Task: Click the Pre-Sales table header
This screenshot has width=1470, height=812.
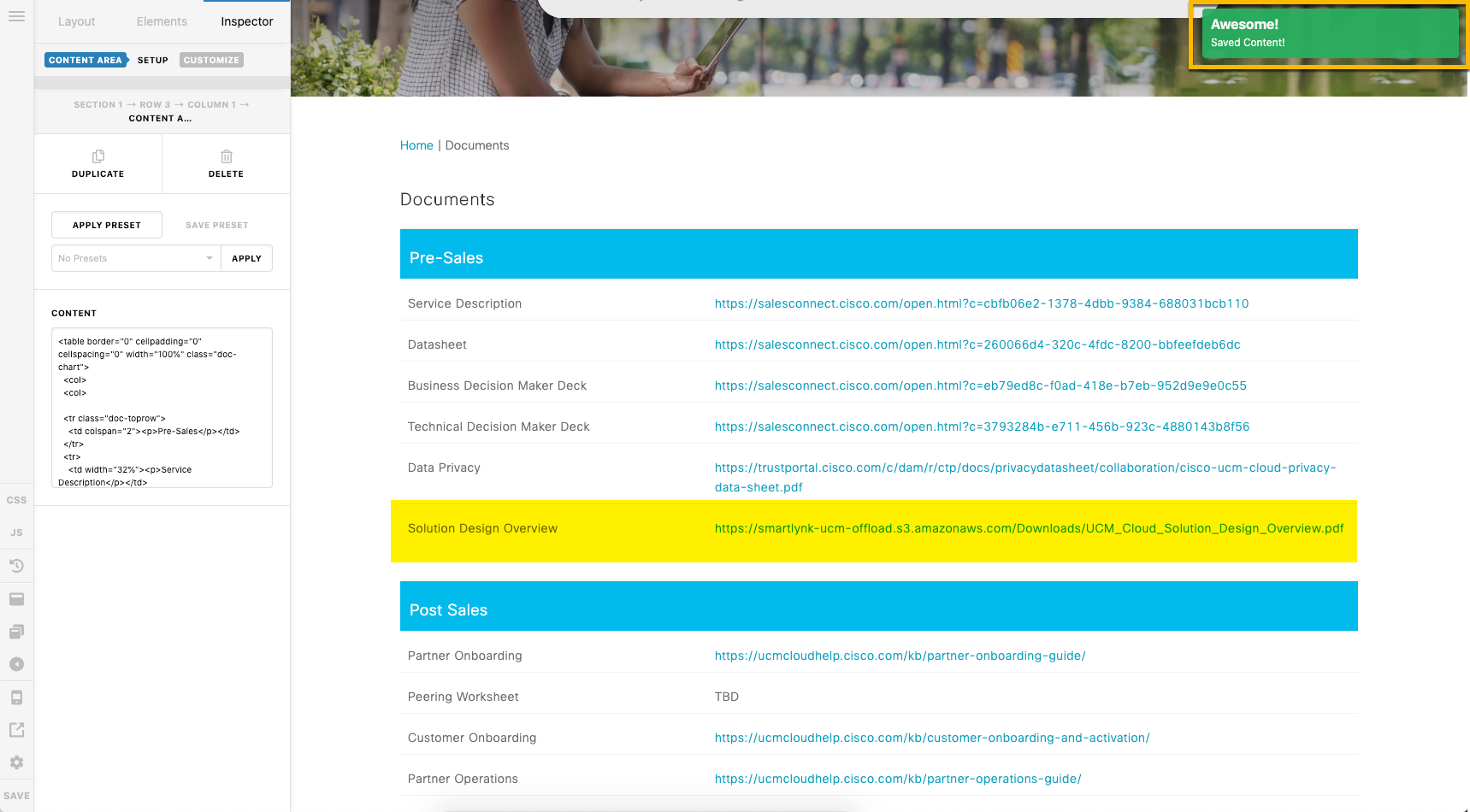Action: pos(878,254)
